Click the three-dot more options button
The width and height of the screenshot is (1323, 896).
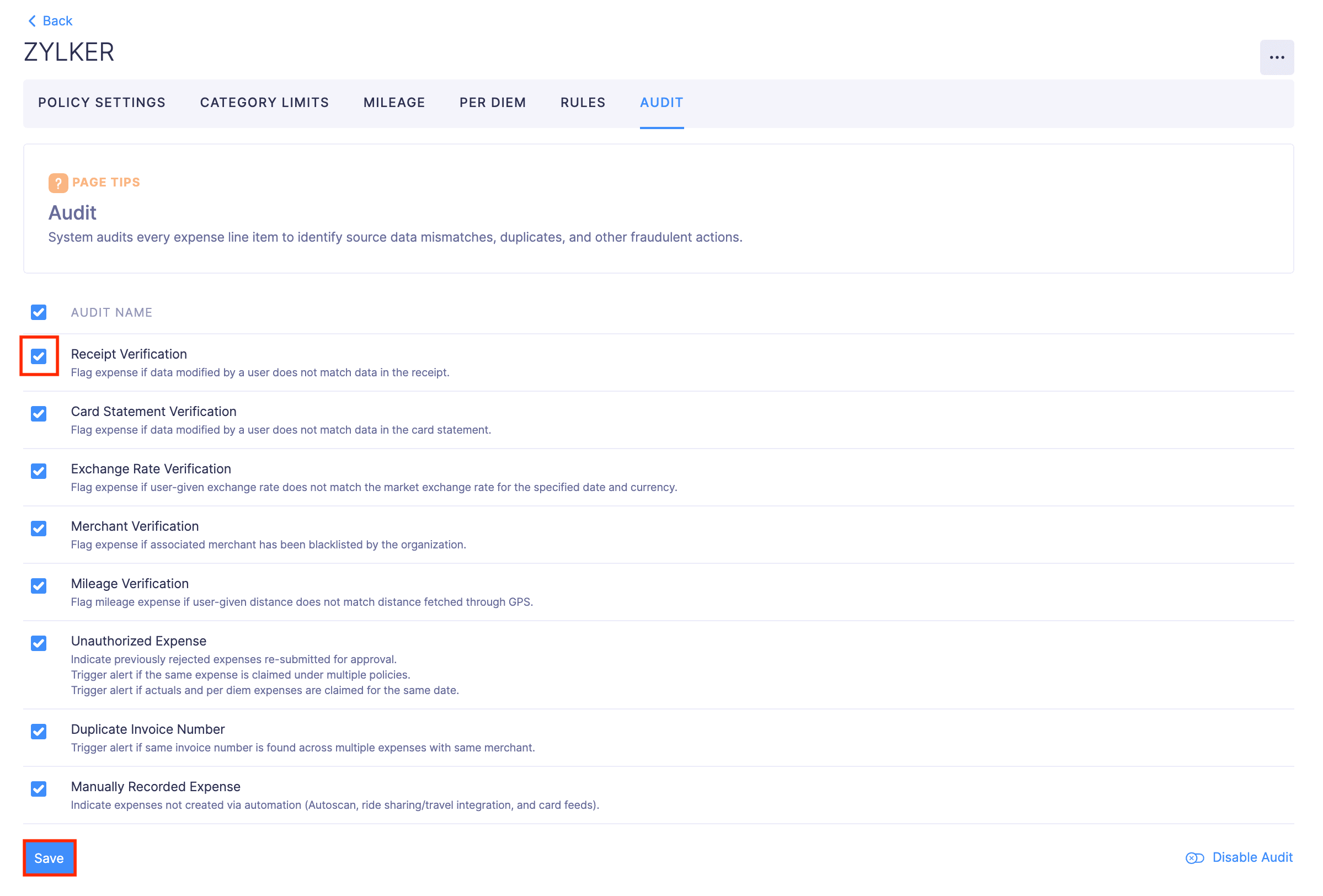[x=1276, y=57]
